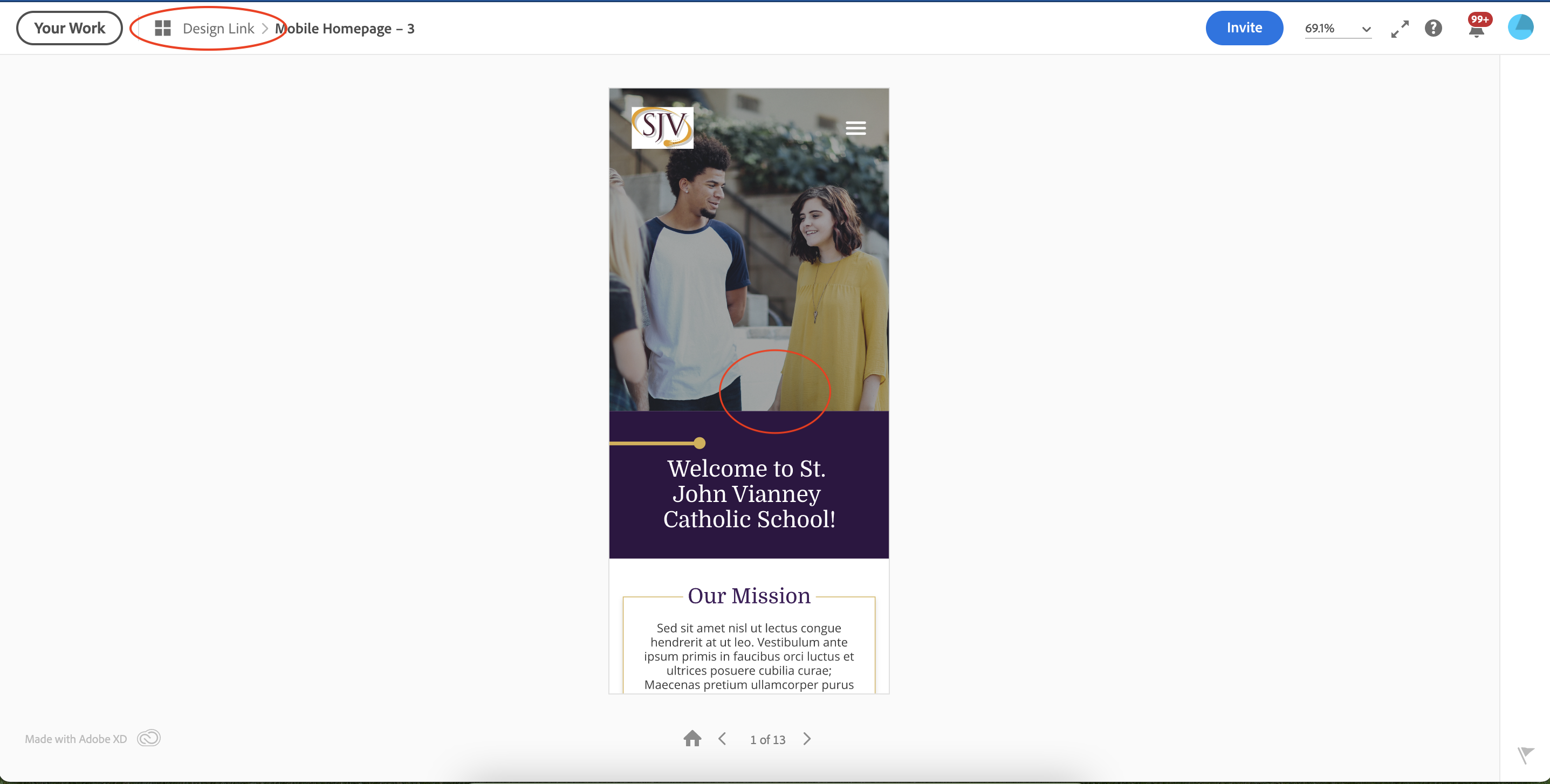Open the help question mark icon

pos(1434,28)
